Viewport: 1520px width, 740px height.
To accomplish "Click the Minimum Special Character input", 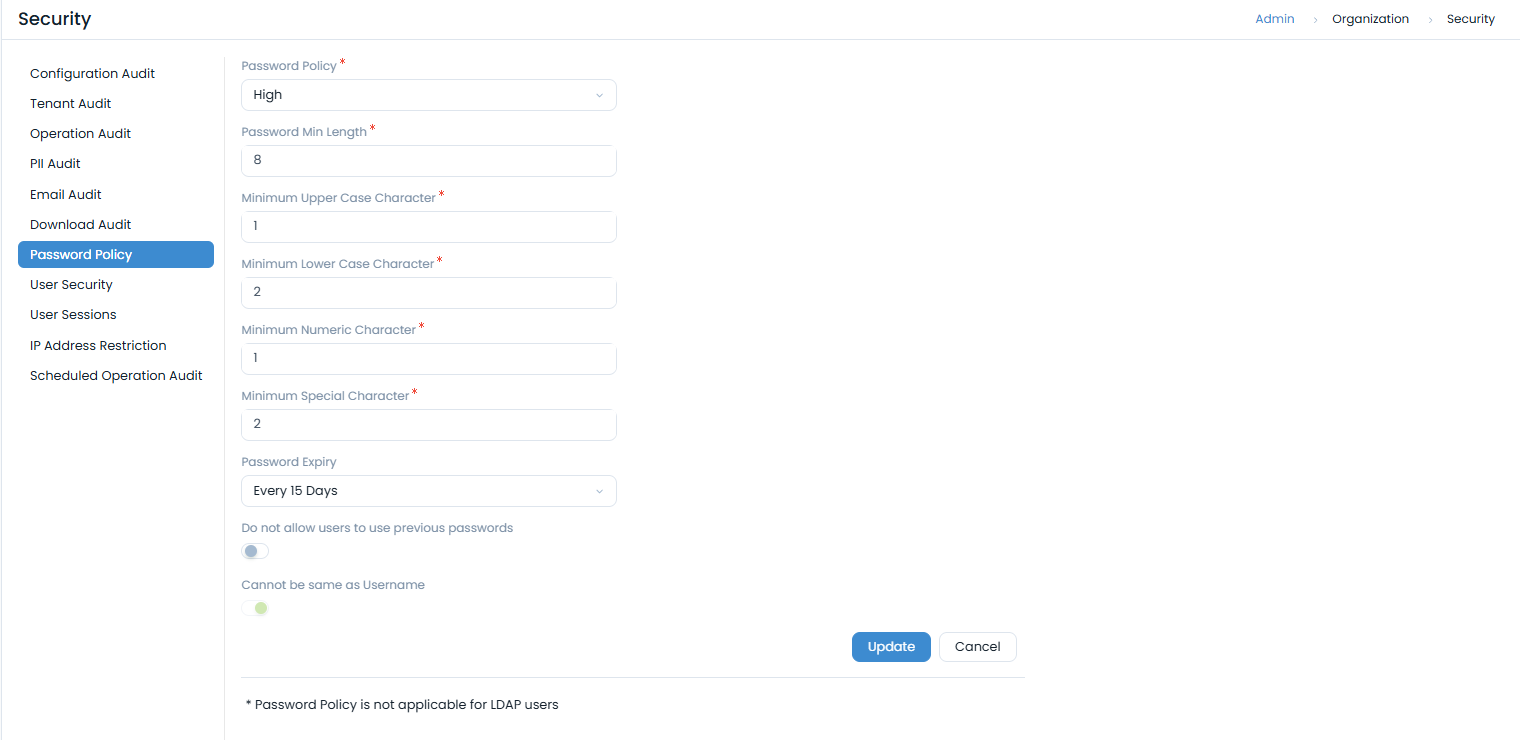I will [428, 425].
